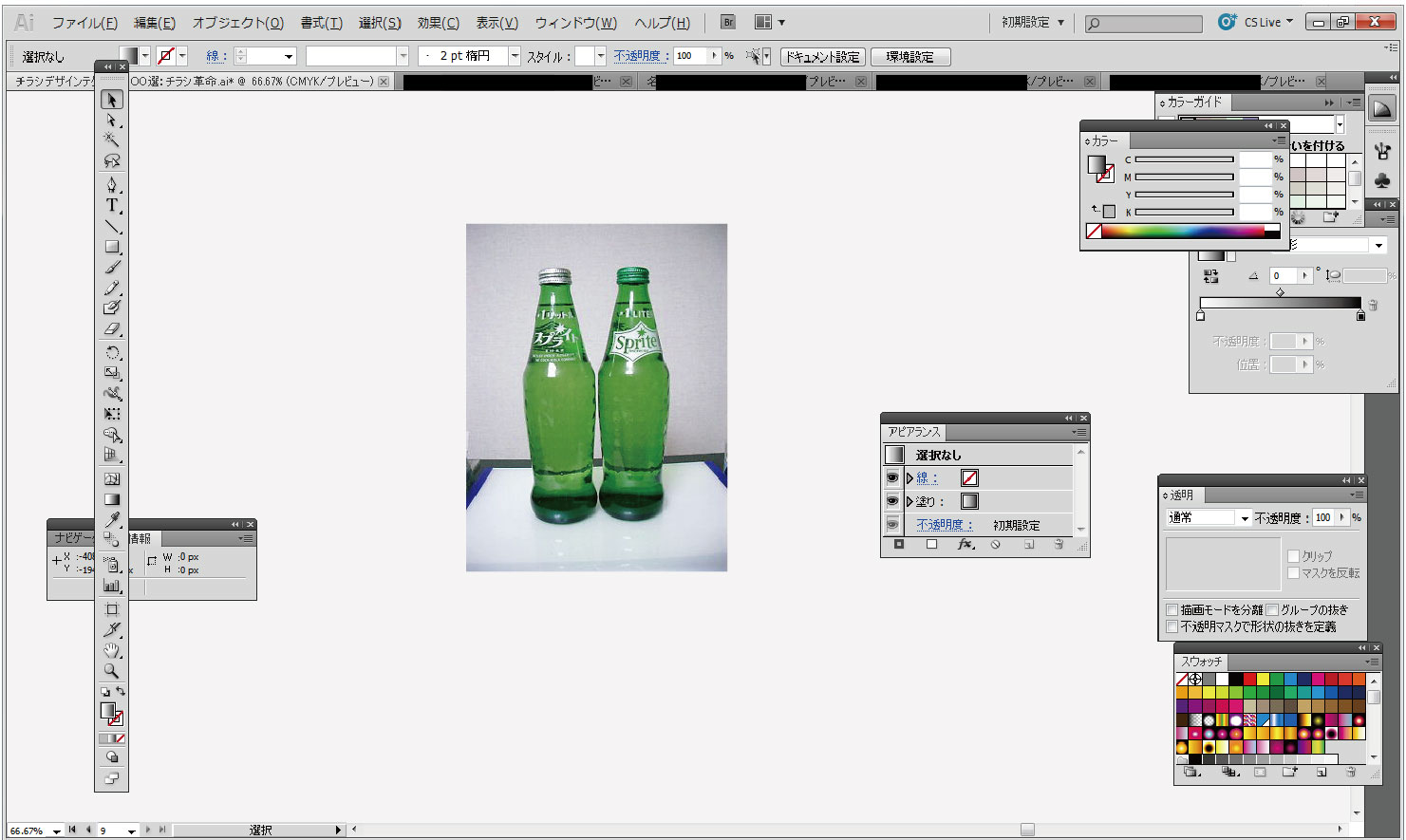Select the Magic Wand tool
This screenshot has height=840, width=1406.
coord(111,140)
